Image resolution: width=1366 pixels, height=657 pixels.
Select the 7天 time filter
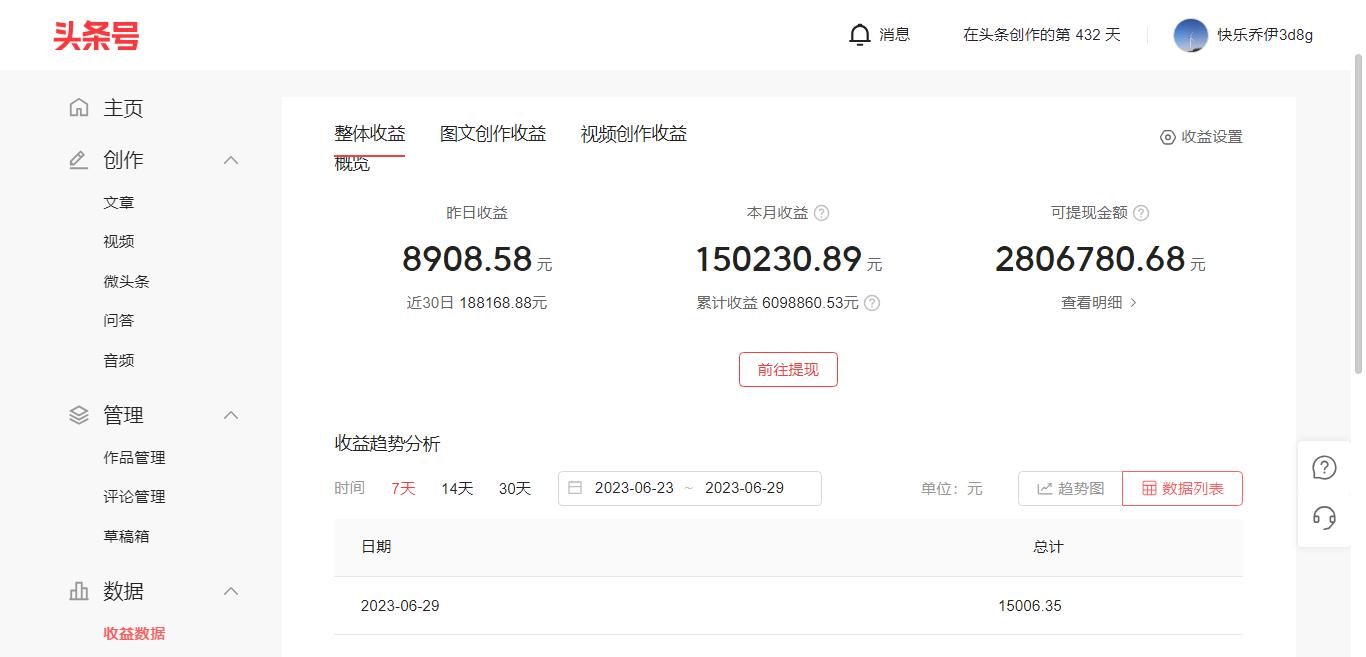(402, 488)
